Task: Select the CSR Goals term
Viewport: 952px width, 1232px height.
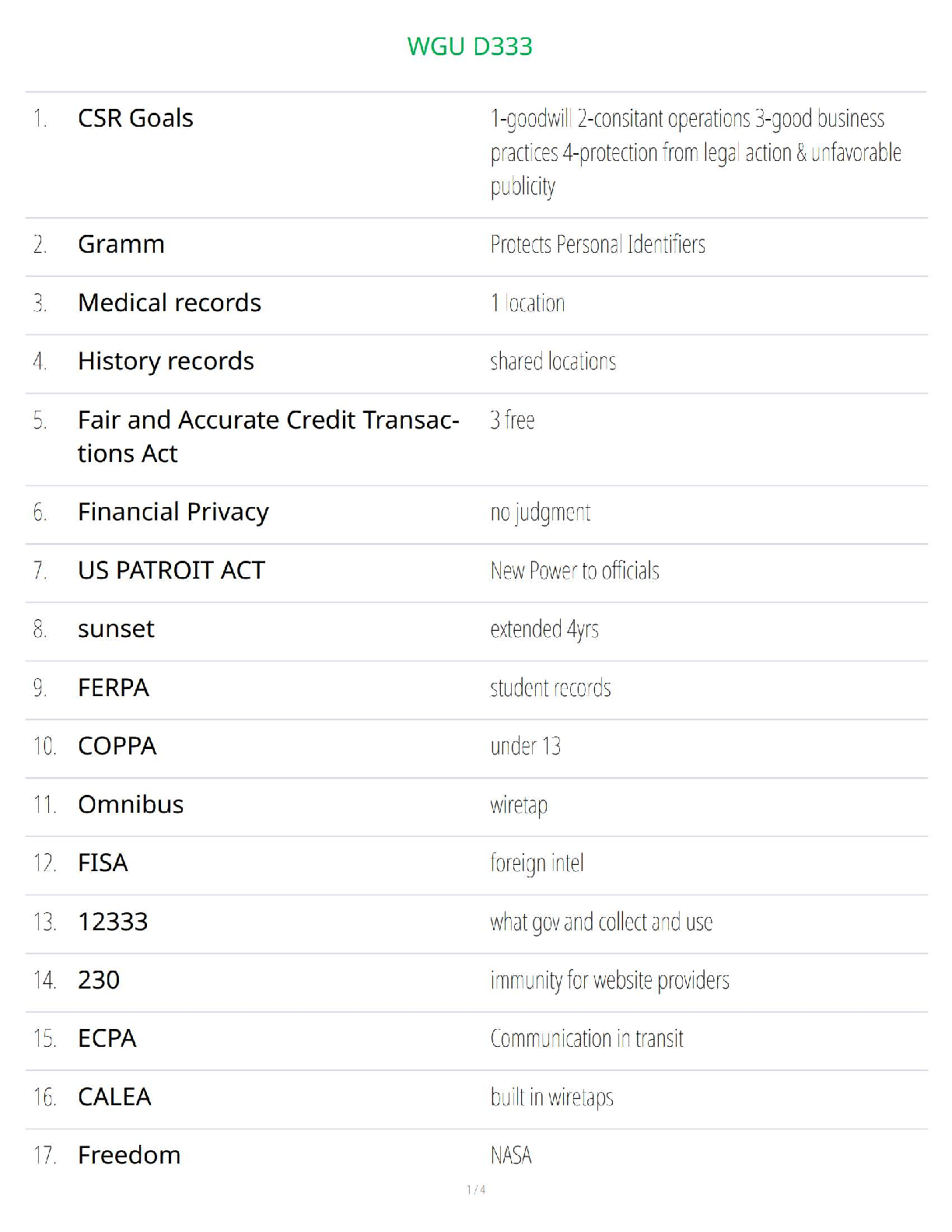Action: point(135,118)
